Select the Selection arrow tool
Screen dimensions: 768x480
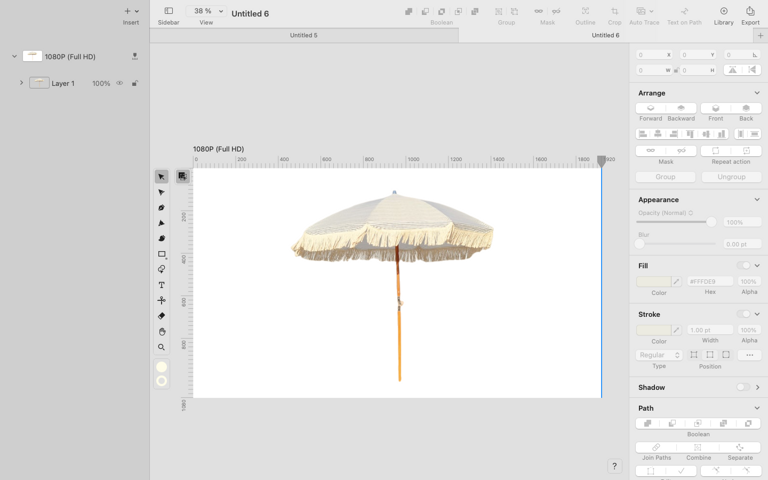click(162, 177)
